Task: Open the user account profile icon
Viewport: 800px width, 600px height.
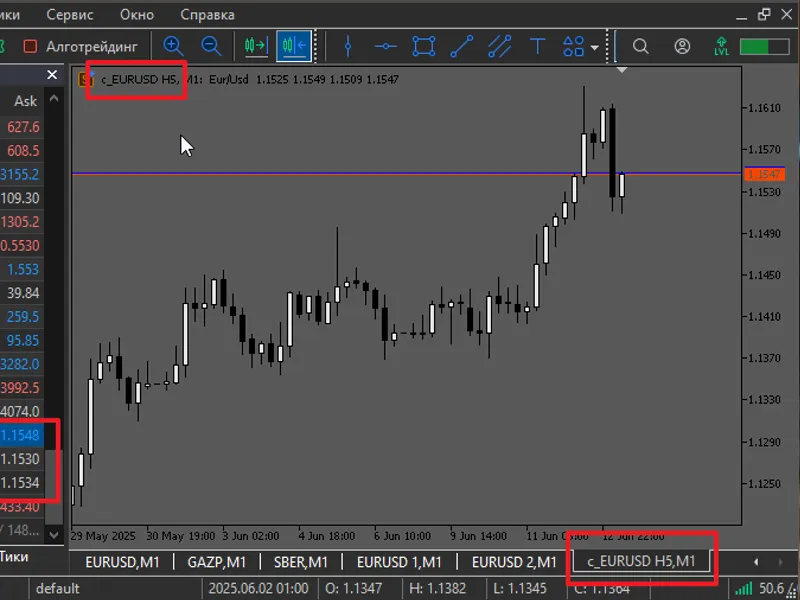Action: click(682, 46)
